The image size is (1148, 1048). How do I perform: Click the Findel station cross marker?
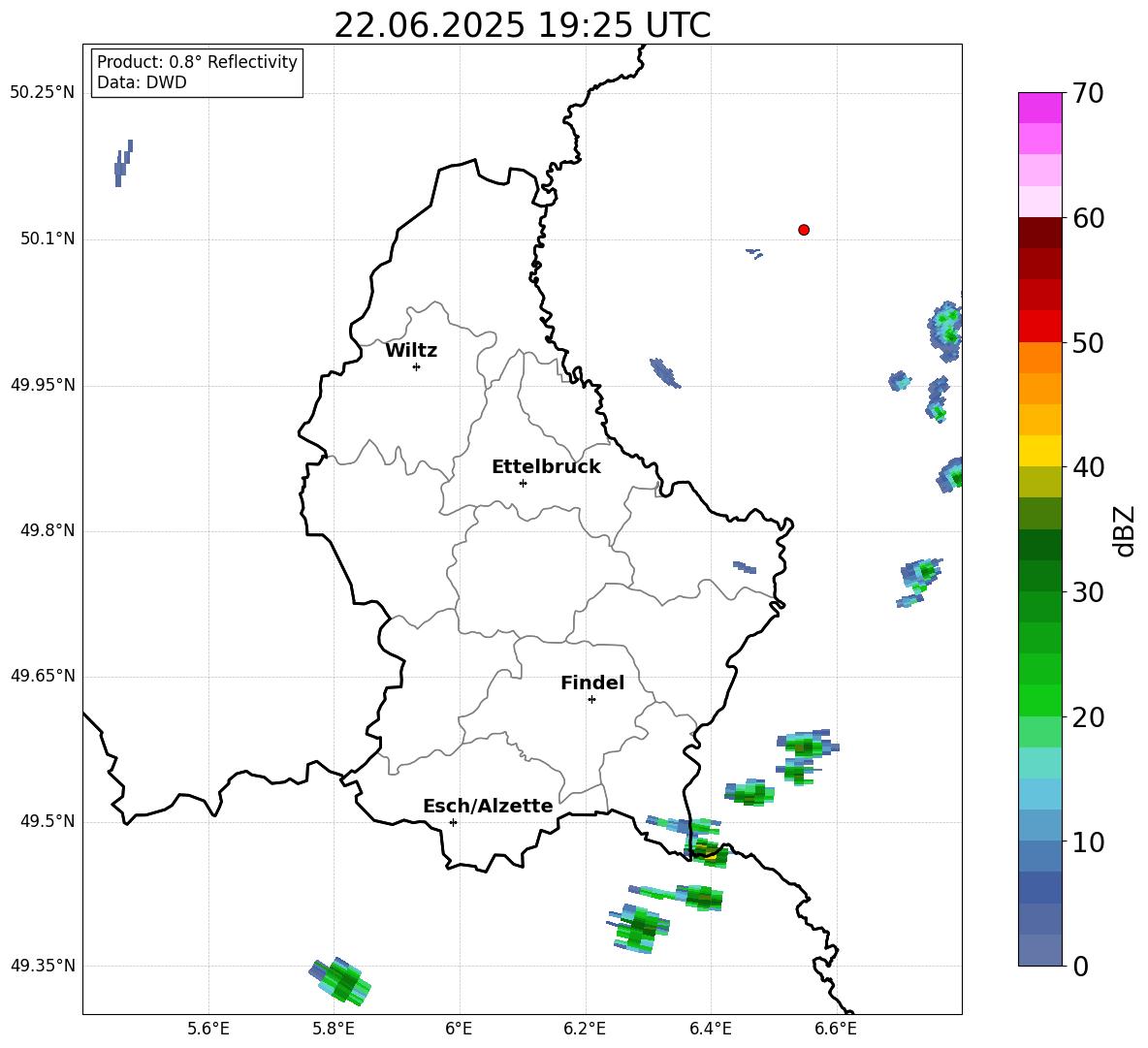[x=591, y=700]
